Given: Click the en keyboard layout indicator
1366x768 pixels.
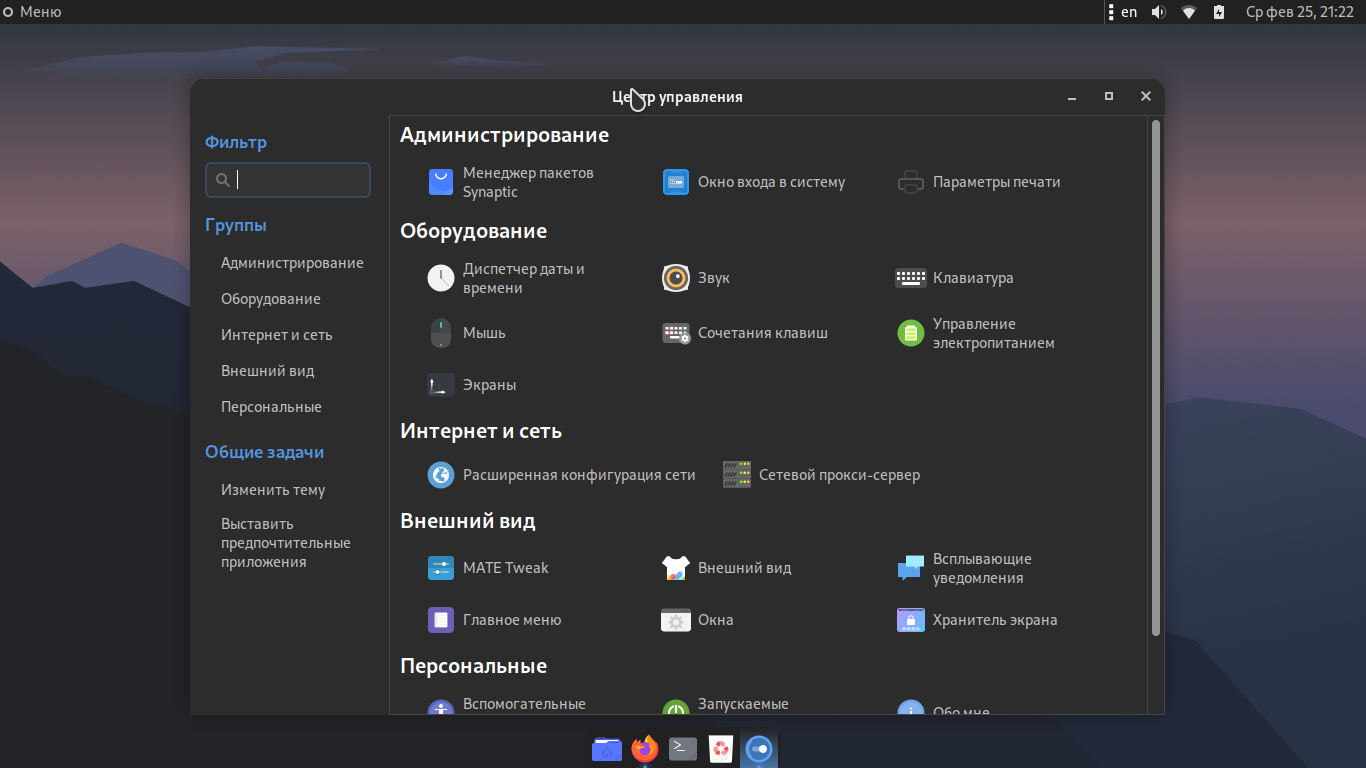Looking at the screenshot, I should tap(1129, 12).
